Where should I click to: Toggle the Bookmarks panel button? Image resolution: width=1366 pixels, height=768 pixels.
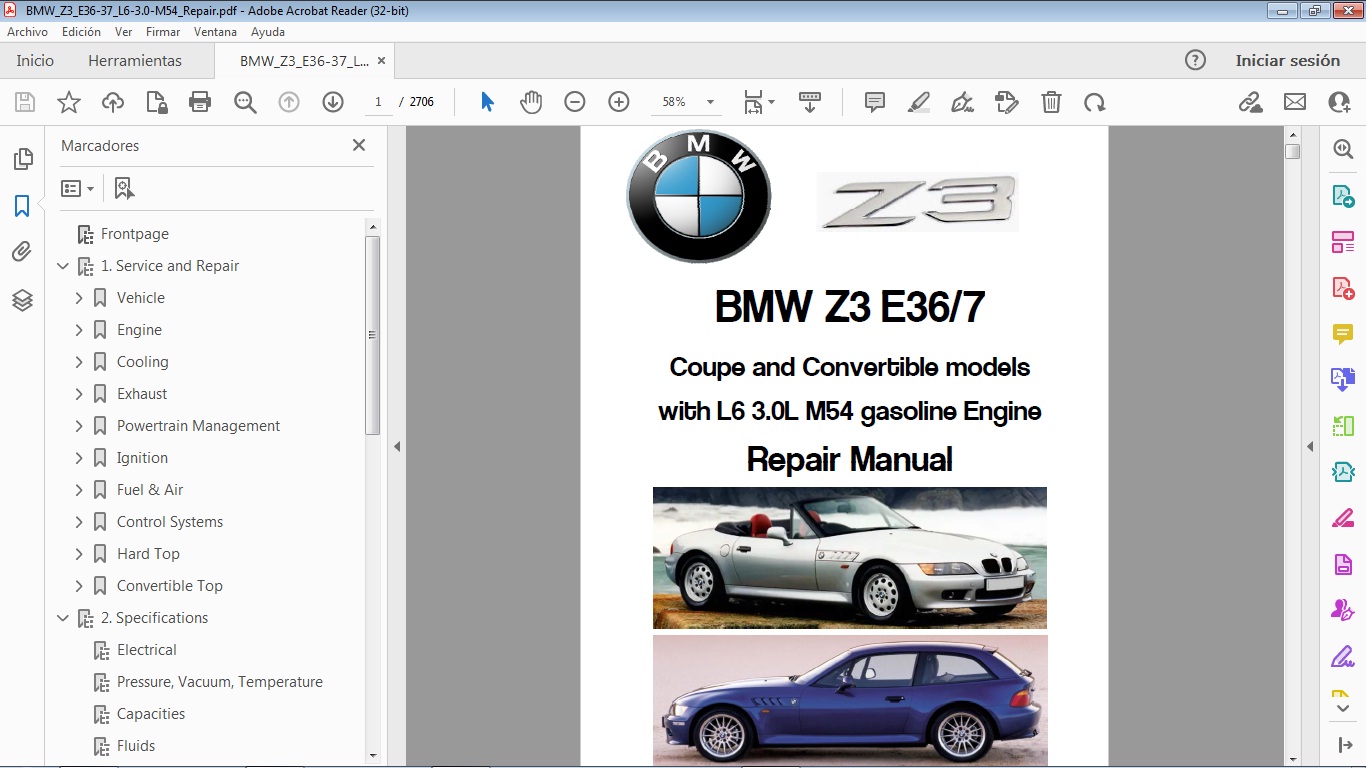[x=22, y=206]
